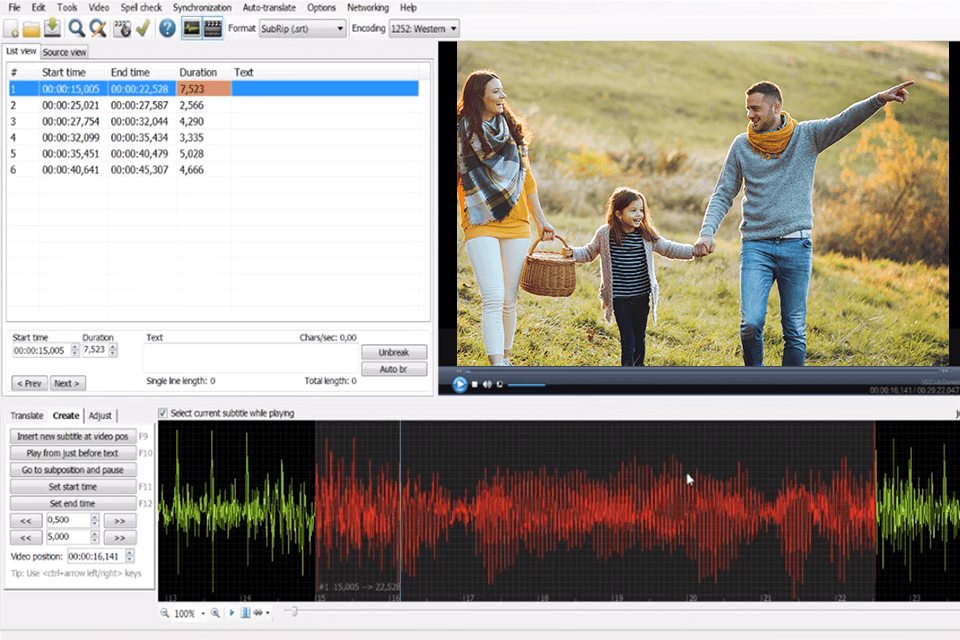Switch to the Source view tab

(64, 51)
